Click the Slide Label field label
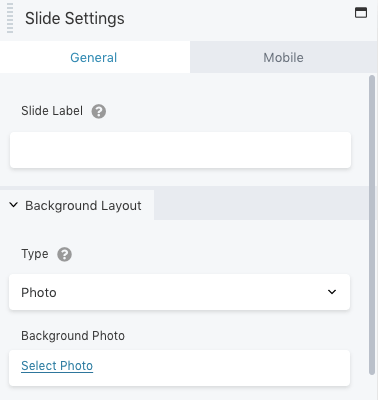Viewport: 378px width, 400px height. coord(52,111)
